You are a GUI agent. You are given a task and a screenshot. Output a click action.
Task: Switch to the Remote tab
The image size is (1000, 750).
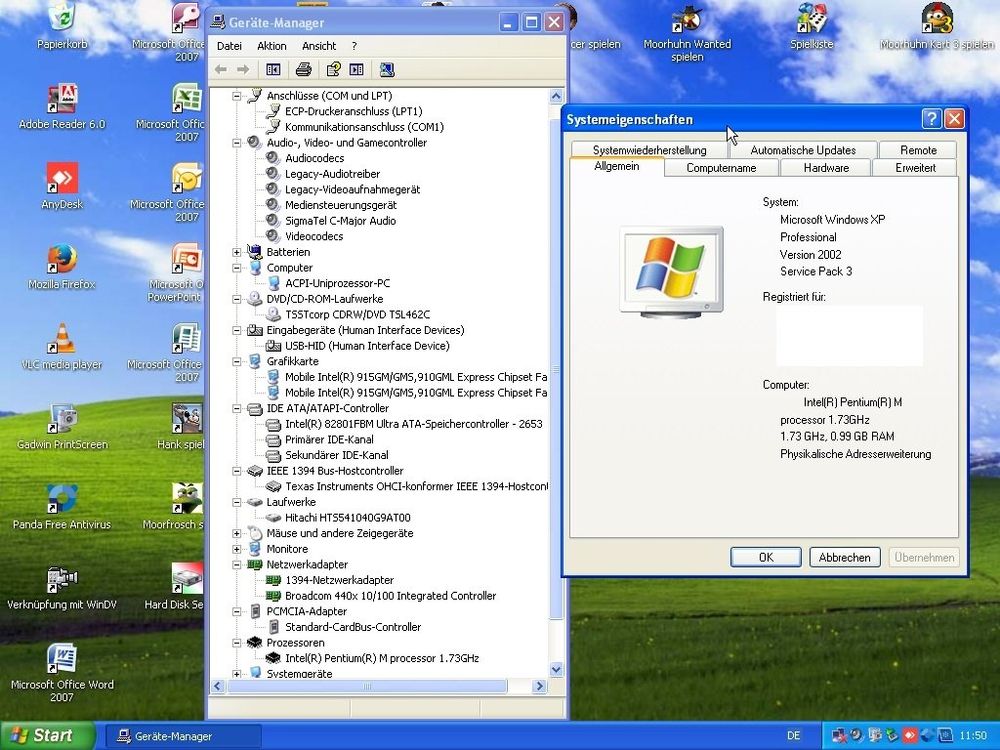tap(918, 150)
